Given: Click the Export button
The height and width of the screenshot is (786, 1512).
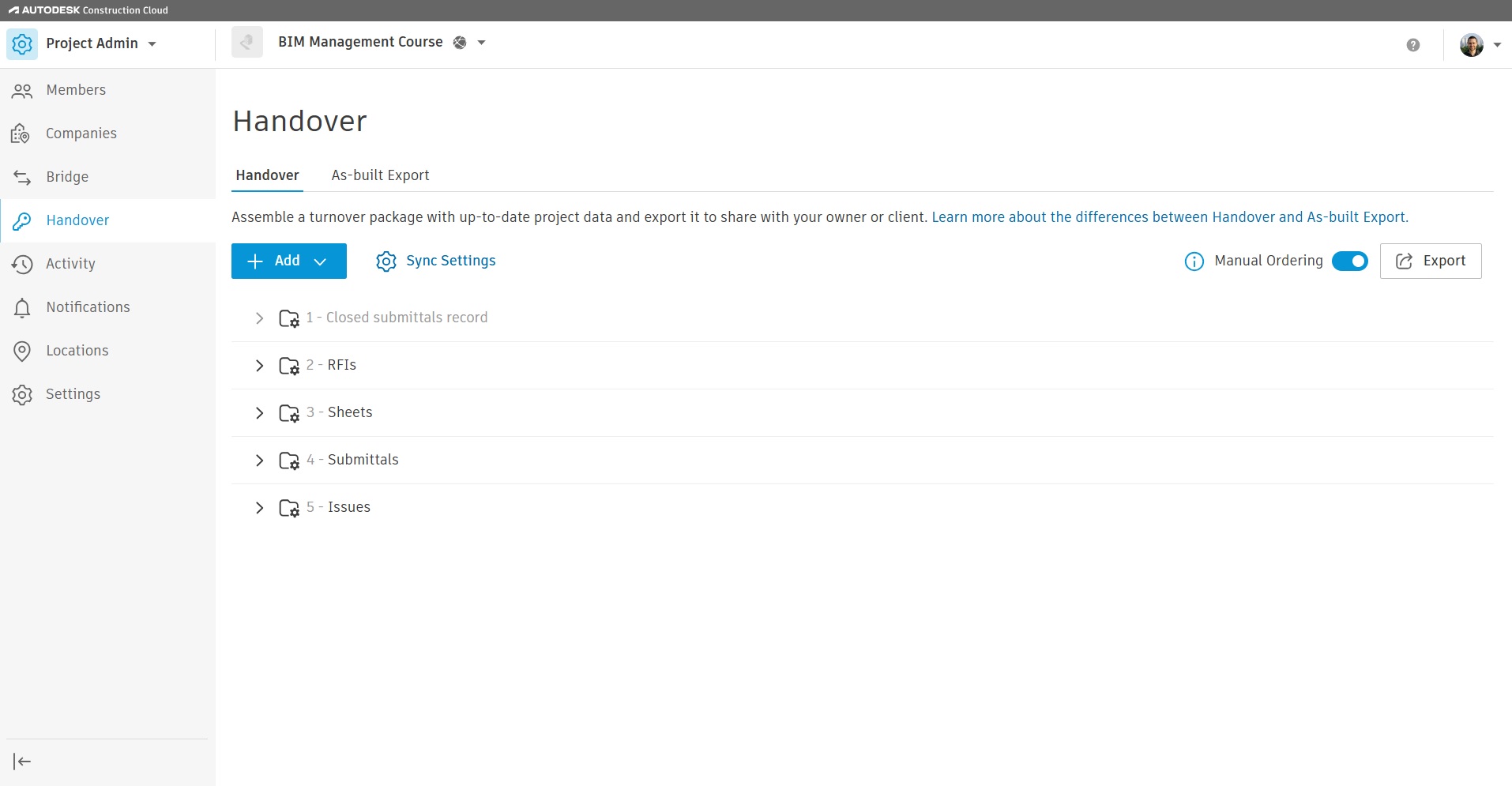Looking at the screenshot, I should pos(1430,261).
